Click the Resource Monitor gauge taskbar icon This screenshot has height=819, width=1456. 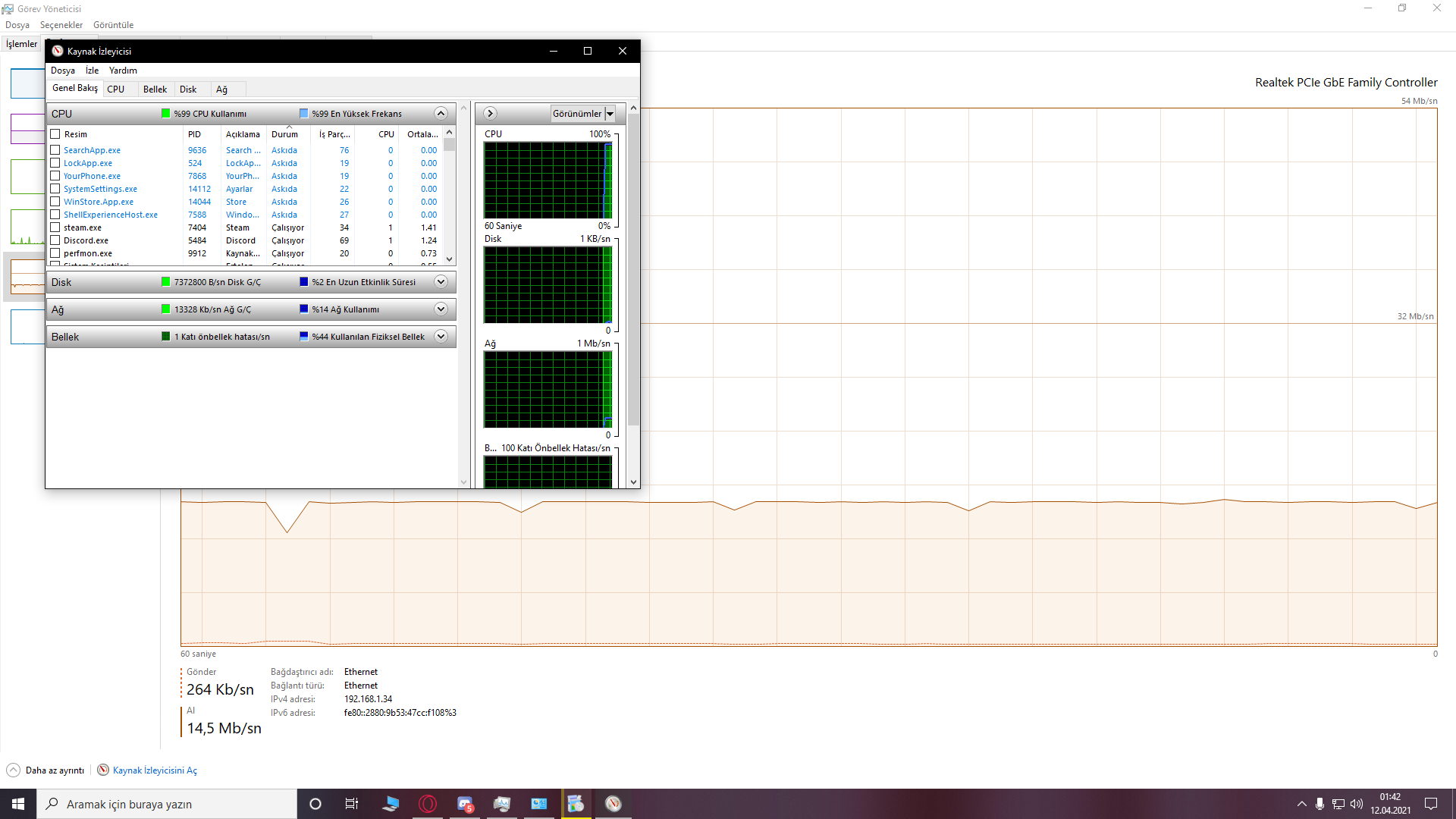coord(613,804)
